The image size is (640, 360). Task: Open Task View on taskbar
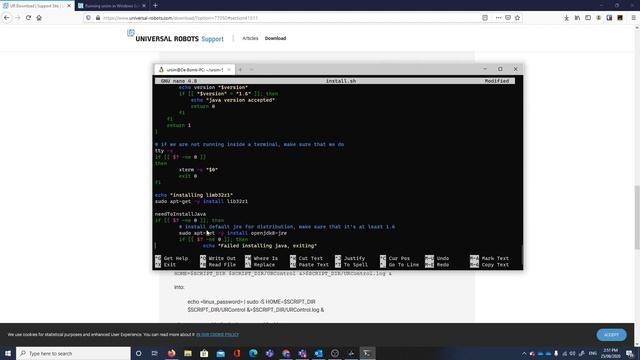pyautogui.click(x=155, y=353)
